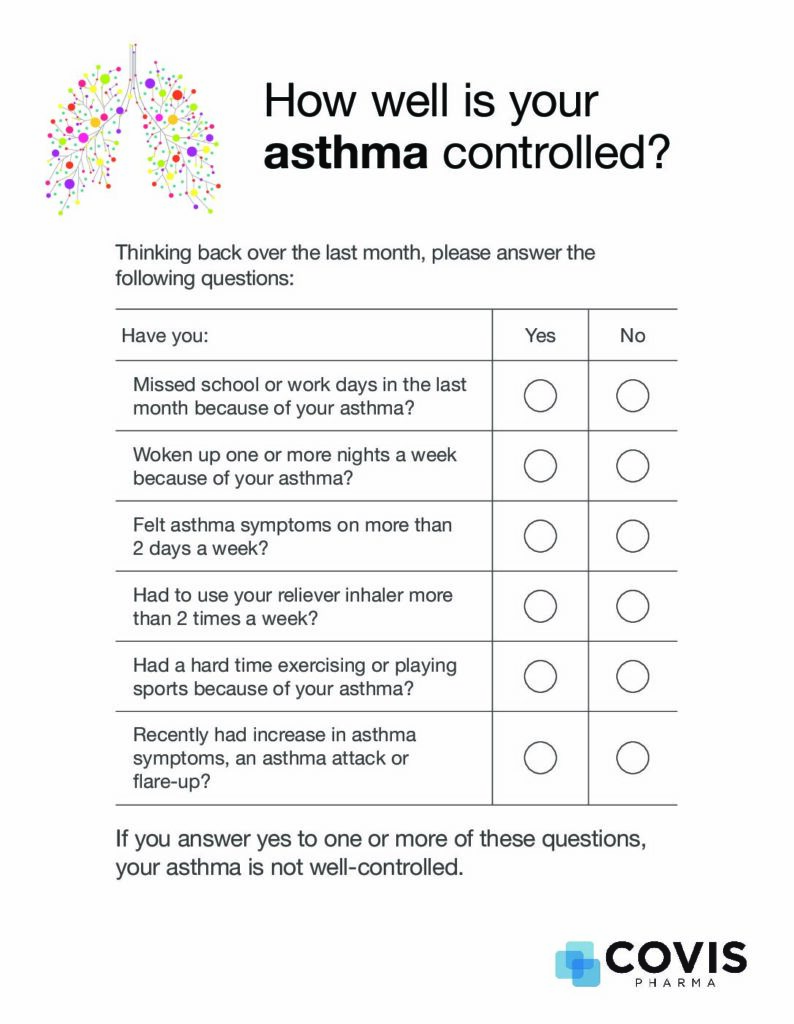Mark No for recent asthma flare-up

click(x=633, y=758)
